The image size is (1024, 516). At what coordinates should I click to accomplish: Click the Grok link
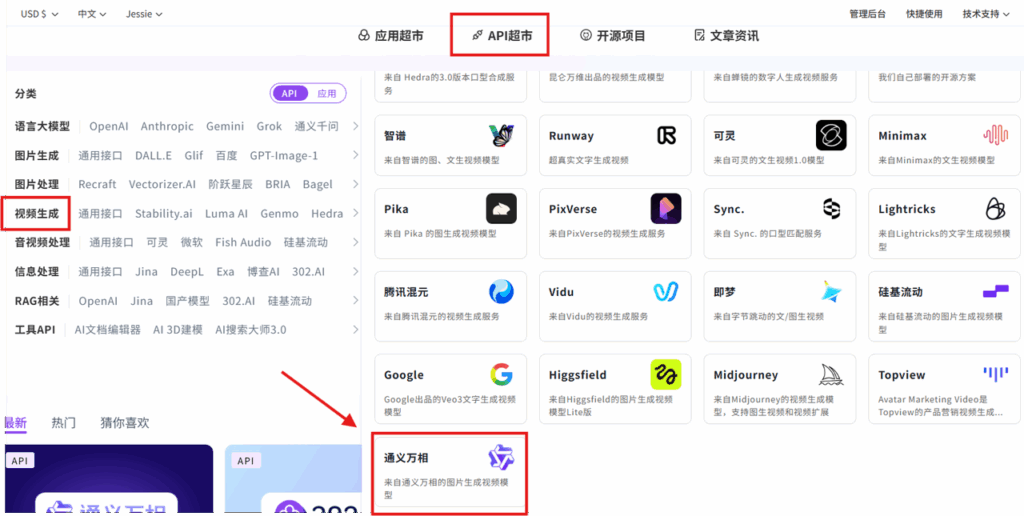(x=269, y=126)
